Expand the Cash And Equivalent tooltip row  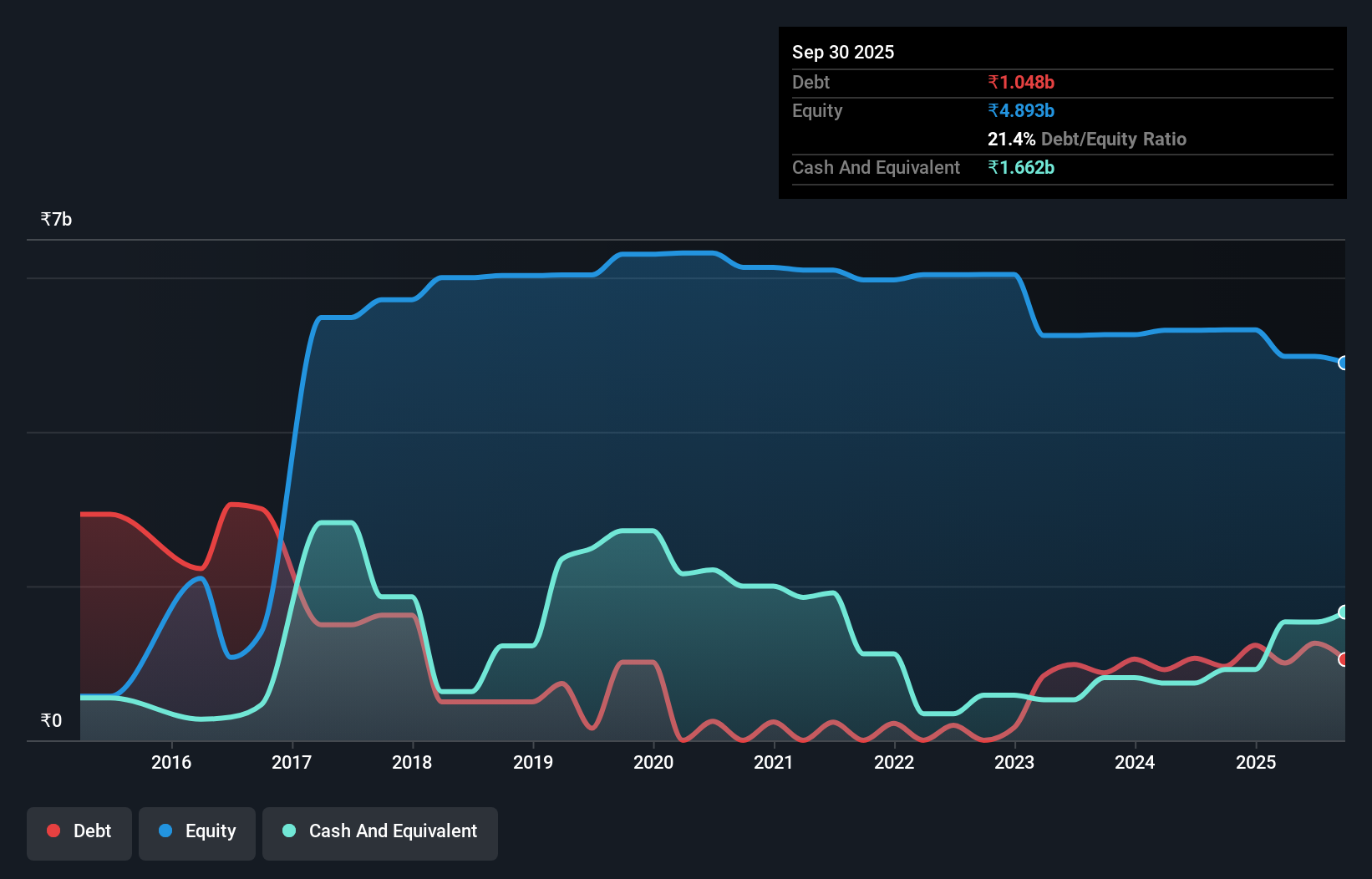[876, 167]
